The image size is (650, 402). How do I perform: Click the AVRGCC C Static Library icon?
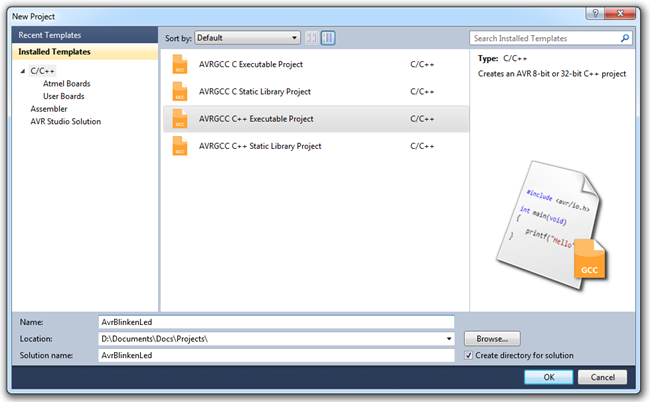[180, 92]
